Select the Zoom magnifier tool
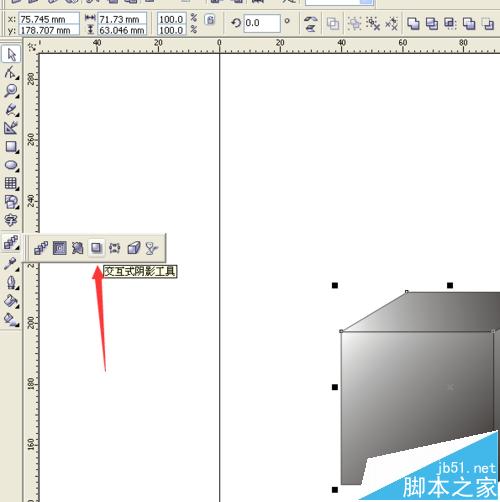The width and height of the screenshot is (500, 502). coord(11,91)
